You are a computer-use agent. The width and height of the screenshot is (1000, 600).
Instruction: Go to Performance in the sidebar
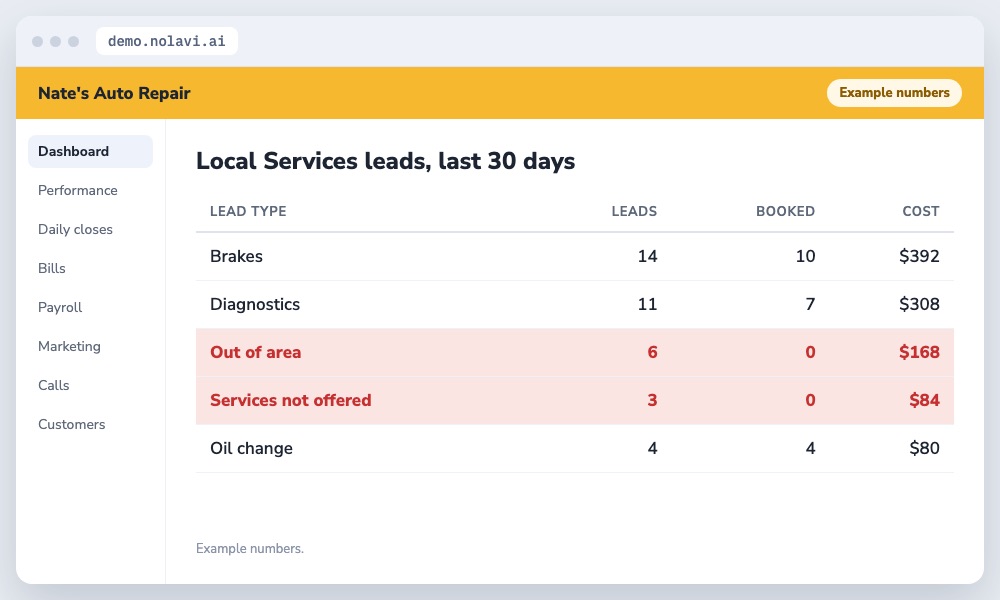[x=78, y=190]
